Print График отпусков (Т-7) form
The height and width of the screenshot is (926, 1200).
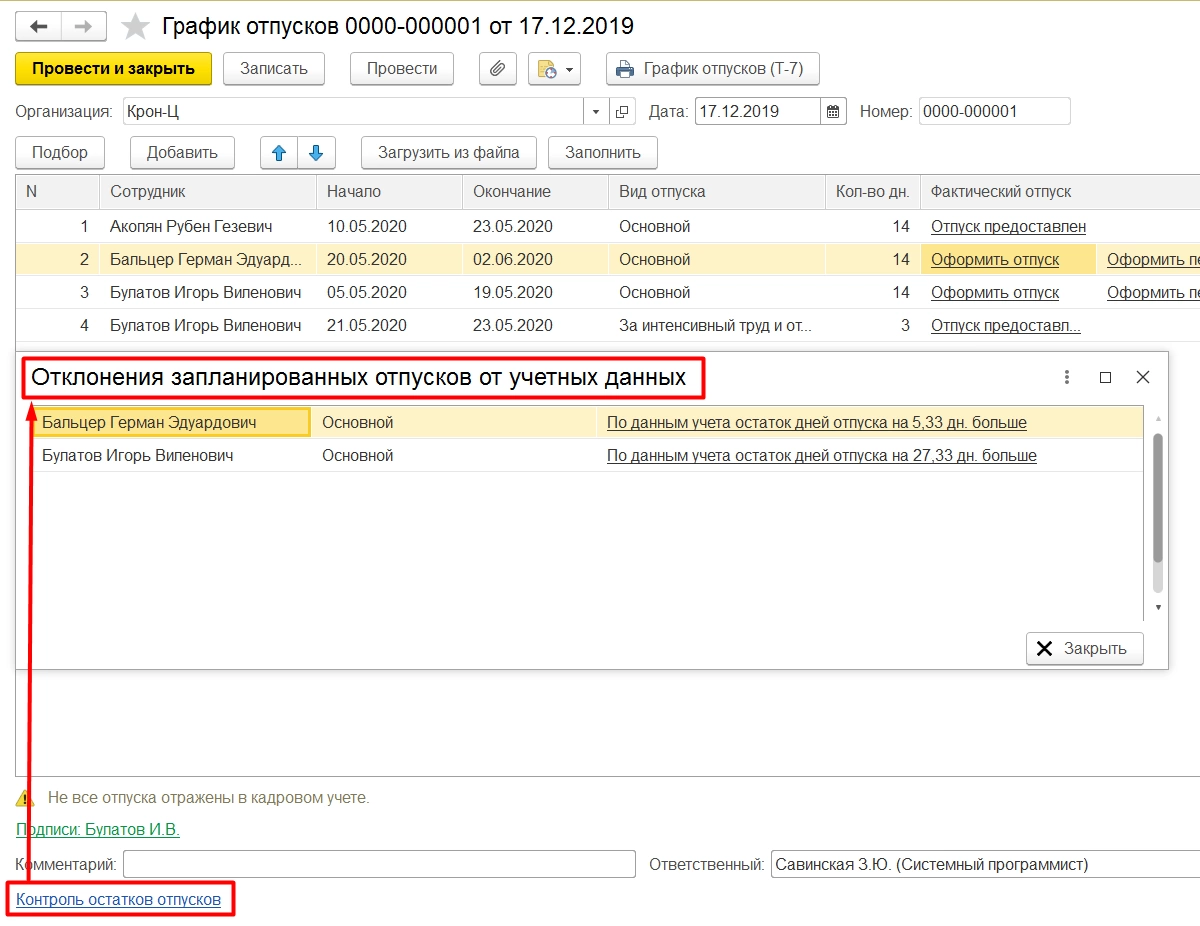712,69
